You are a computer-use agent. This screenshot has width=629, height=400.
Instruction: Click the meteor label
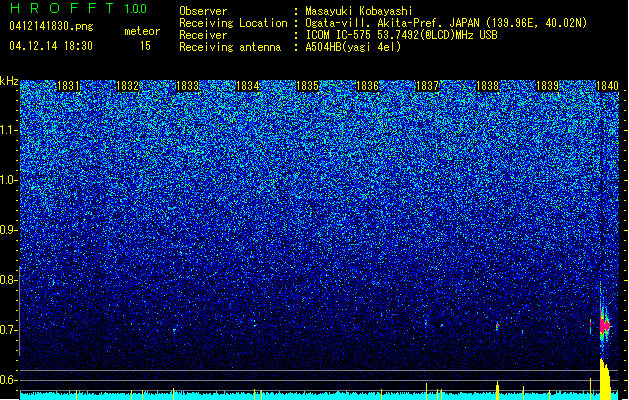click(x=142, y=31)
